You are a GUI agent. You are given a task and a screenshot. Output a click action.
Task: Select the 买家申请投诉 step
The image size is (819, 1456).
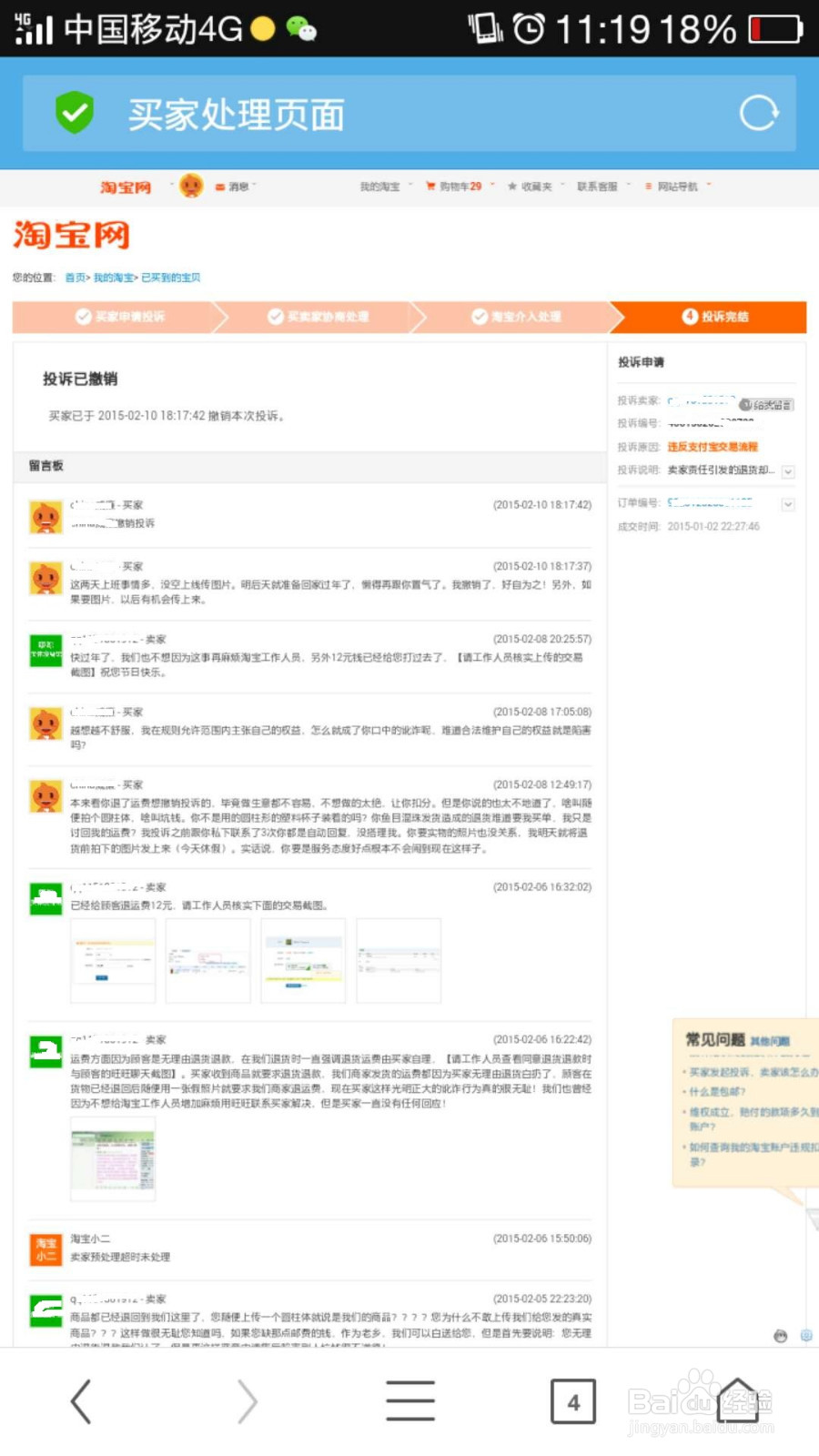[119, 317]
